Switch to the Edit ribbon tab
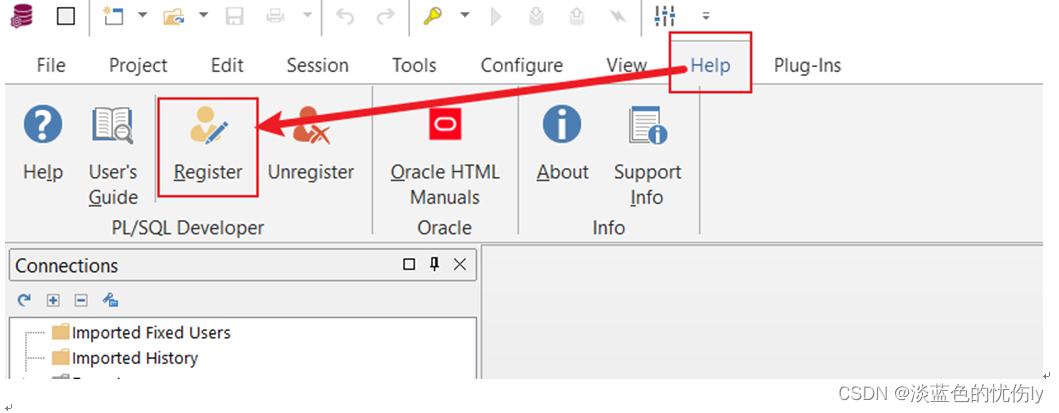This screenshot has height=413, width=1059. tap(227, 65)
